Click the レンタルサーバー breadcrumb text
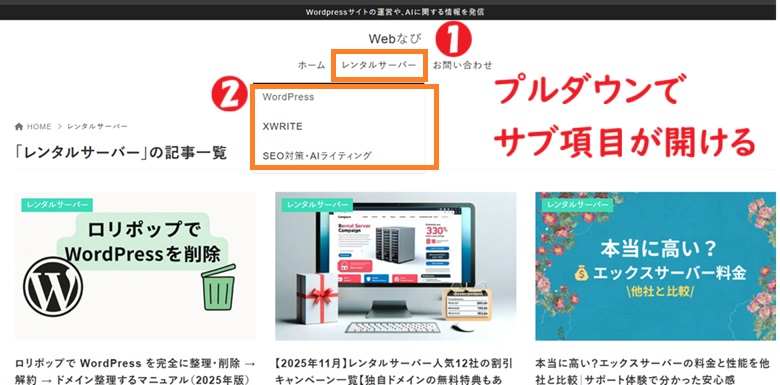The height and width of the screenshot is (385, 780). coord(97,126)
